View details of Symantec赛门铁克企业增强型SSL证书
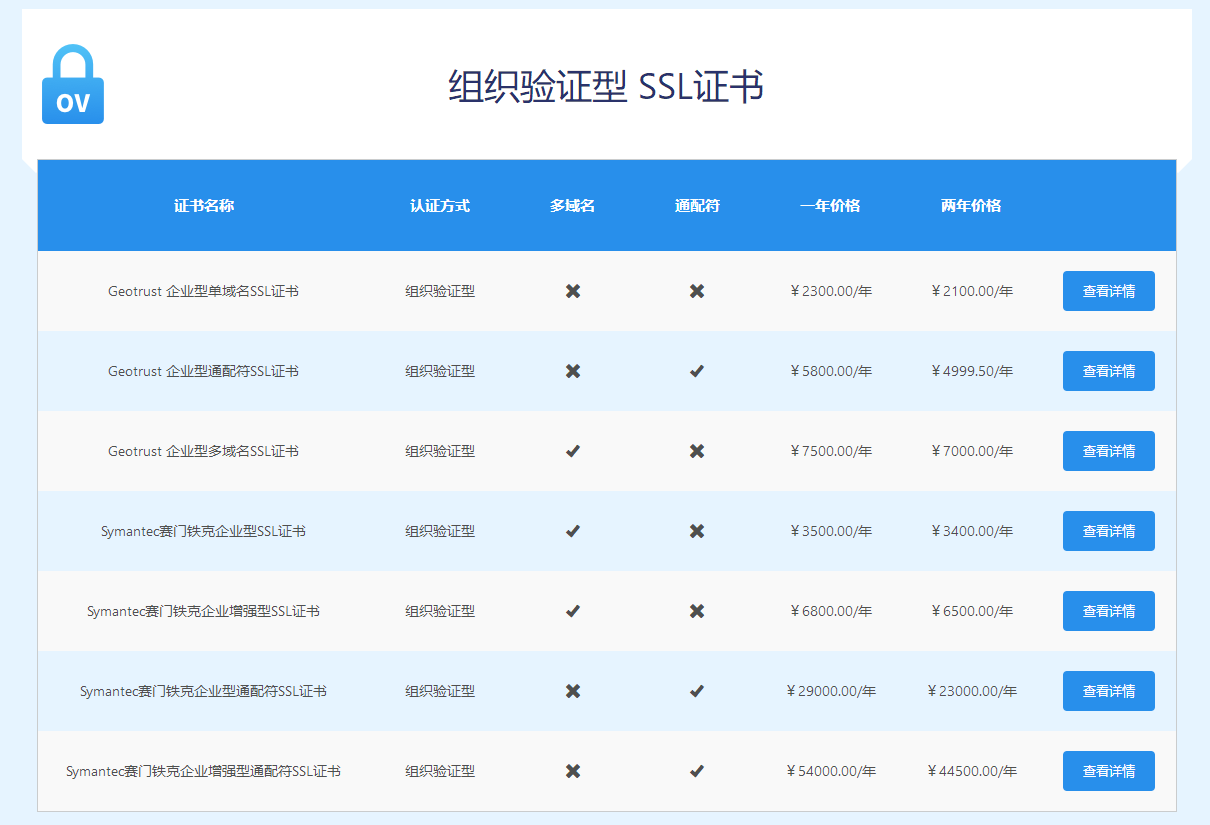Screen dimensions: 1210x825 (x=1109, y=611)
